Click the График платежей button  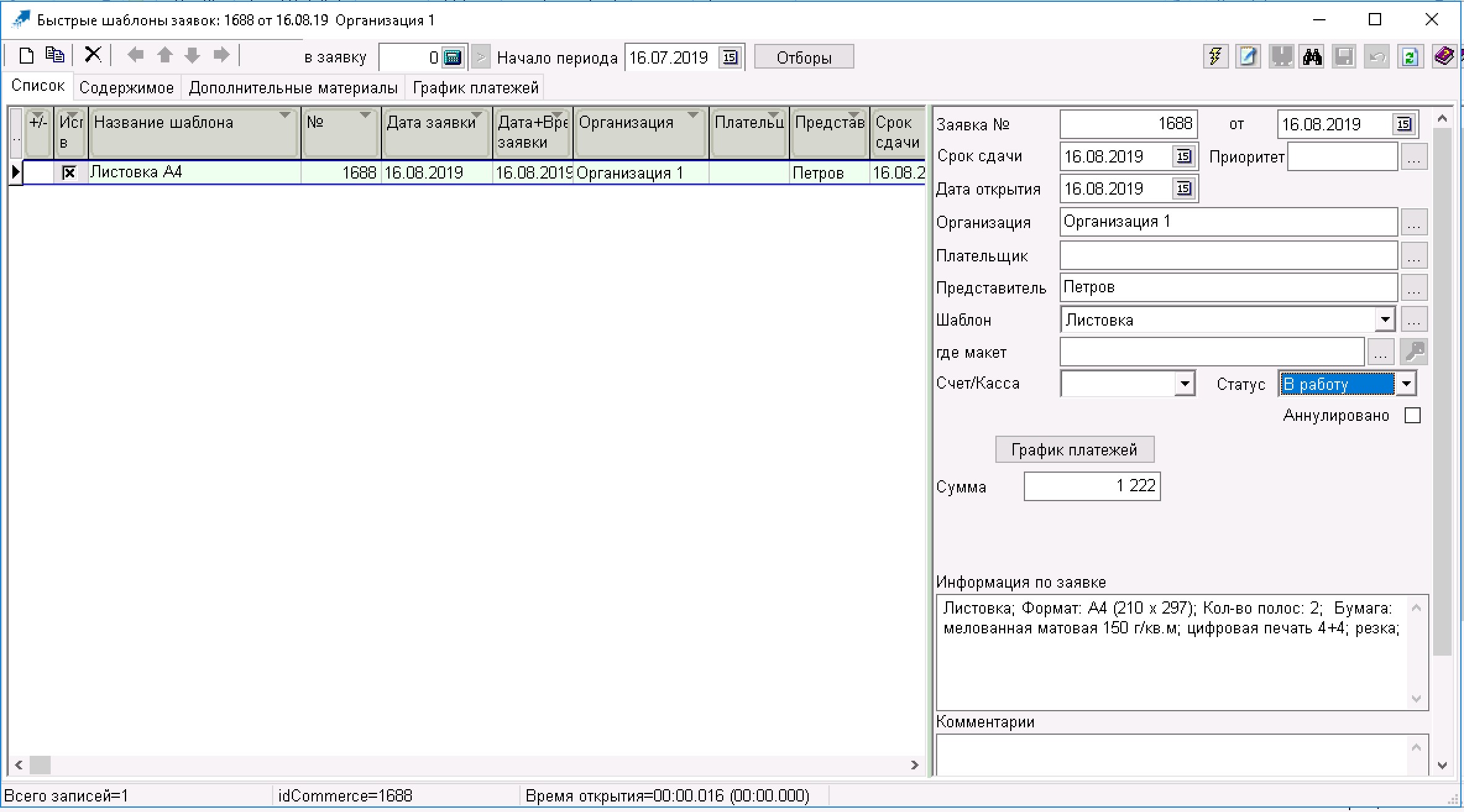coord(1075,449)
